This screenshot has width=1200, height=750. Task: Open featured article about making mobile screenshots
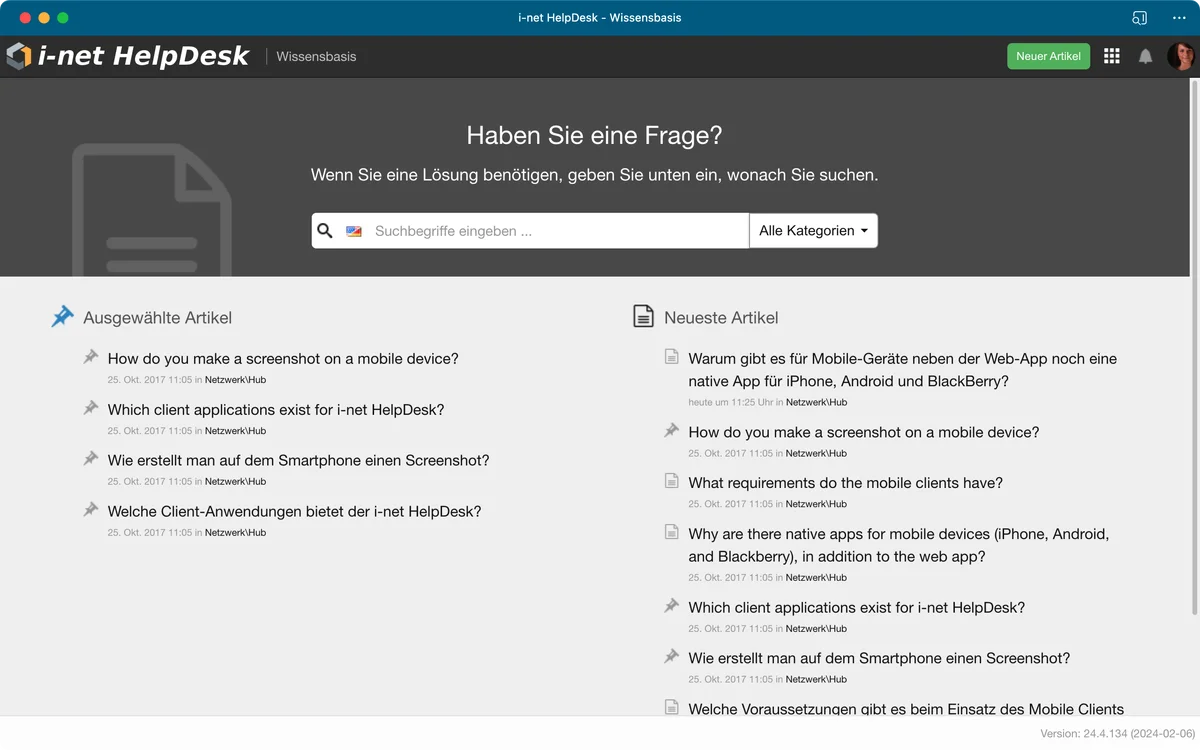283,359
